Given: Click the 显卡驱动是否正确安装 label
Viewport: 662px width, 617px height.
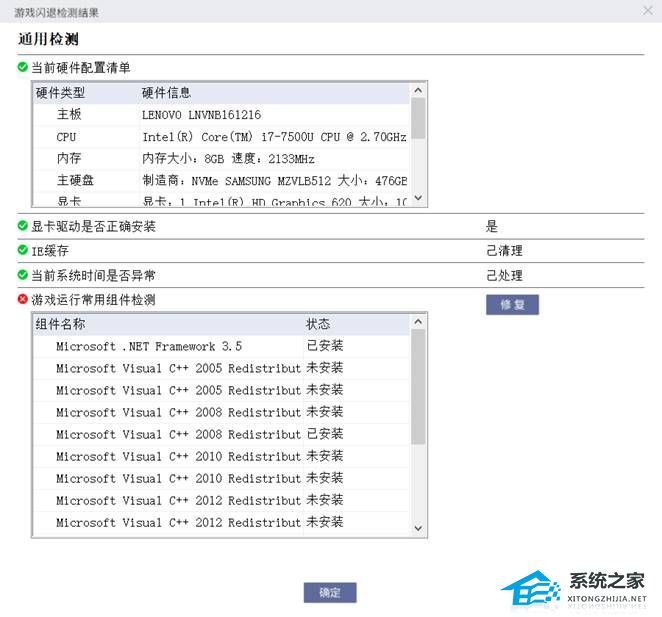Looking at the screenshot, I should pos(93,226).
